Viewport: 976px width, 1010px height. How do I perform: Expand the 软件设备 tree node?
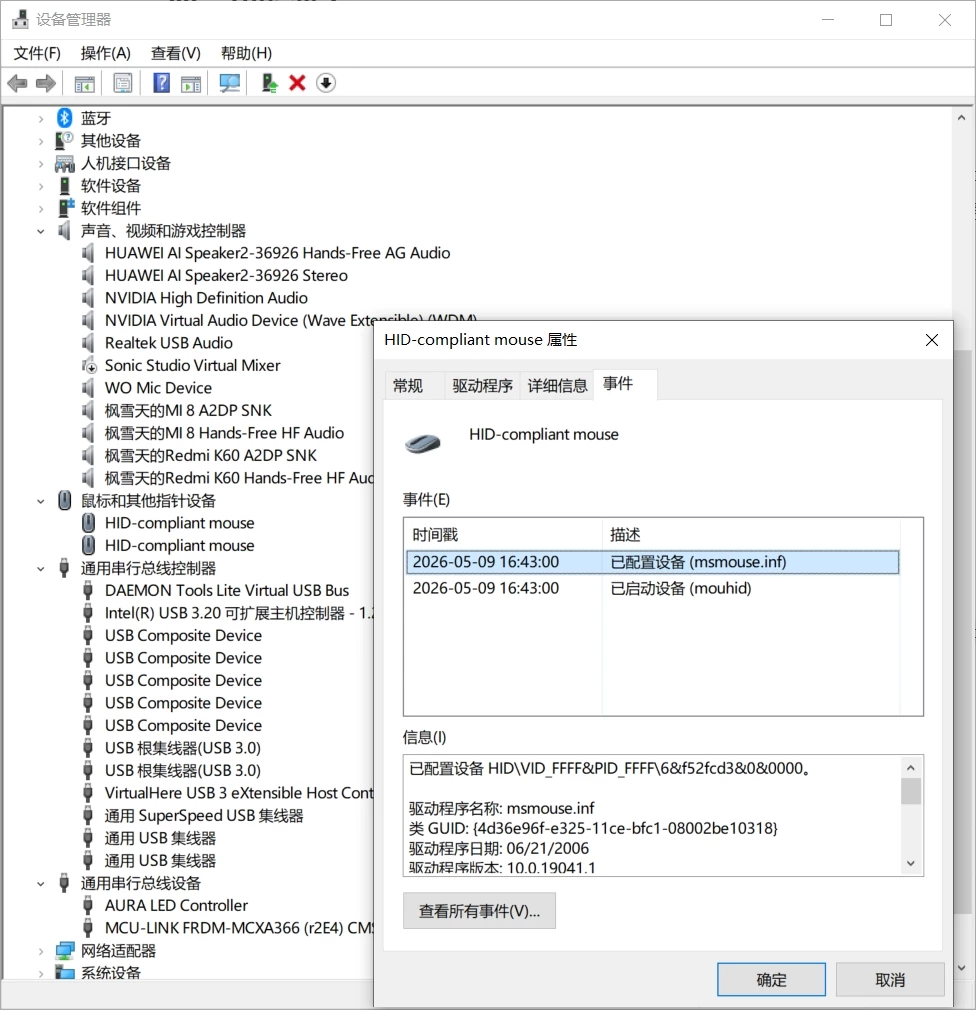(x=41, y=186)
